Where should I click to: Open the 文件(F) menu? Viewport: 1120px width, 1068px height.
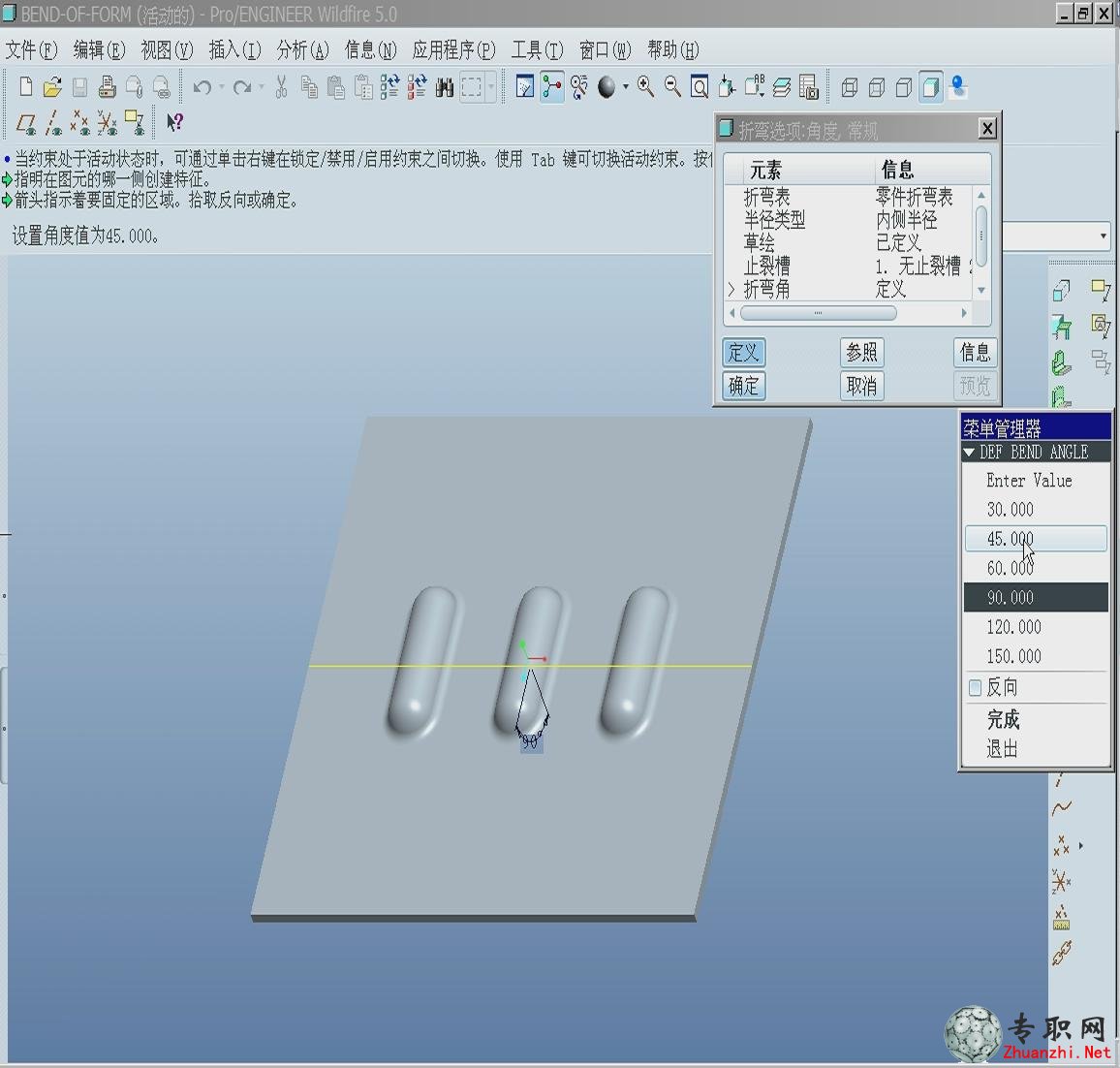coord(31,49)
